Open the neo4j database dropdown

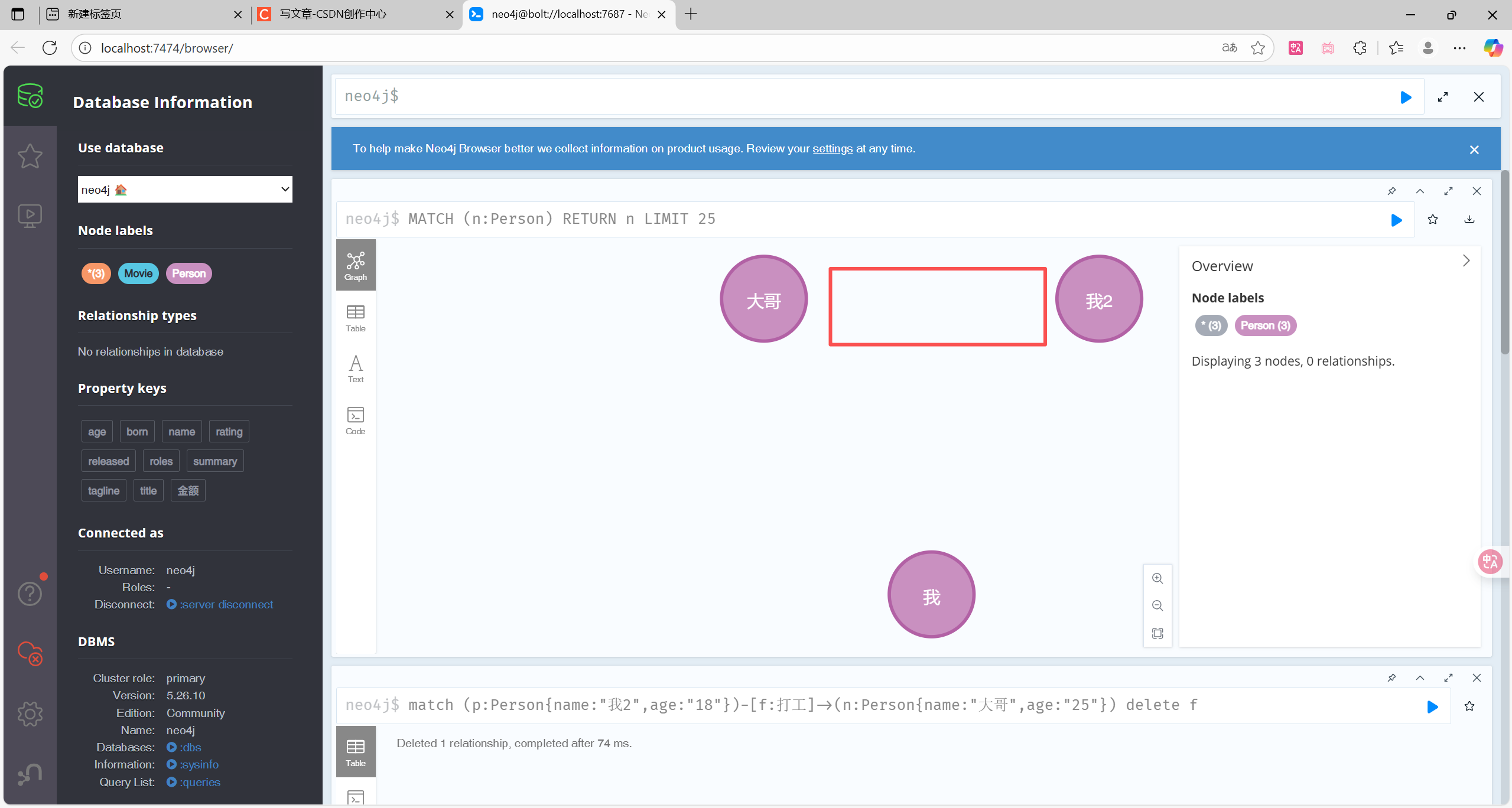[x=185, y=190]
